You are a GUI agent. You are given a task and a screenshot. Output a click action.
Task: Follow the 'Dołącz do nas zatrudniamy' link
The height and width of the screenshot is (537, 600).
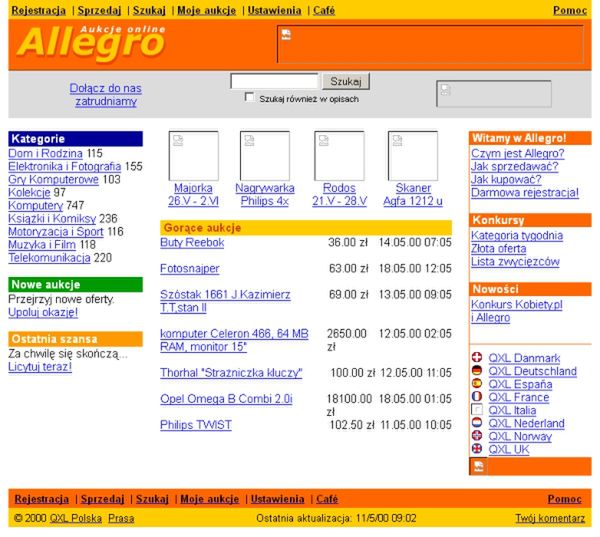[x=106, y=95]
